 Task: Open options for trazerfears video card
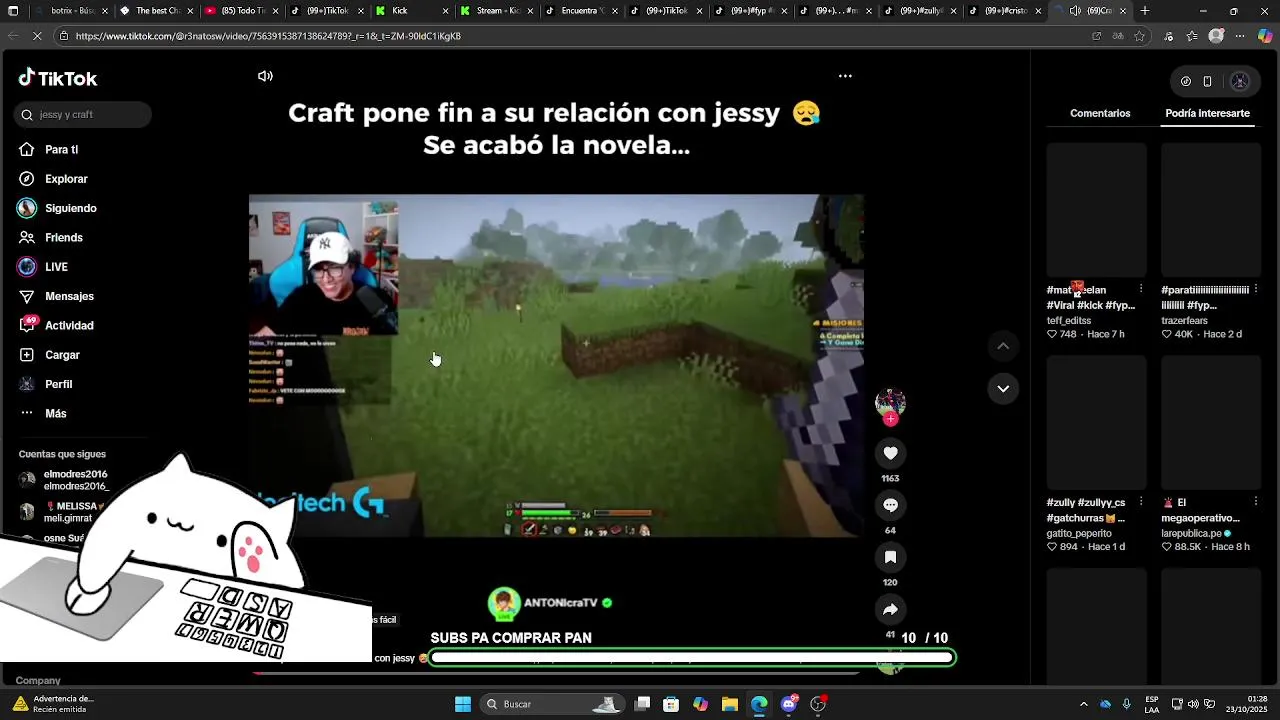point(1256,289)
